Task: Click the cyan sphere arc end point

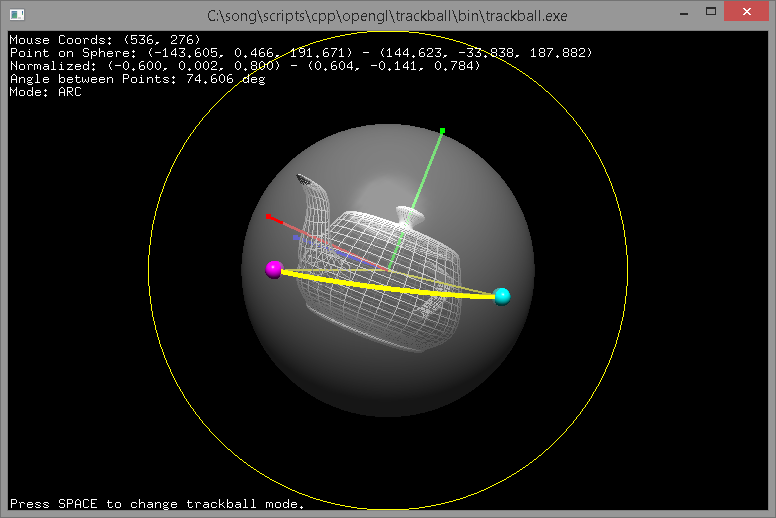Action: 502,296
